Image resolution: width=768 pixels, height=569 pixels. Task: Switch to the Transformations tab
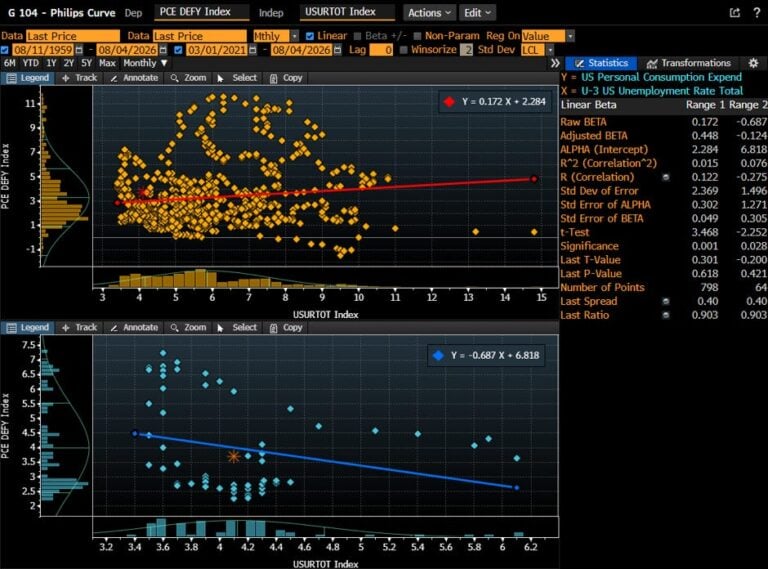[689, 63]
